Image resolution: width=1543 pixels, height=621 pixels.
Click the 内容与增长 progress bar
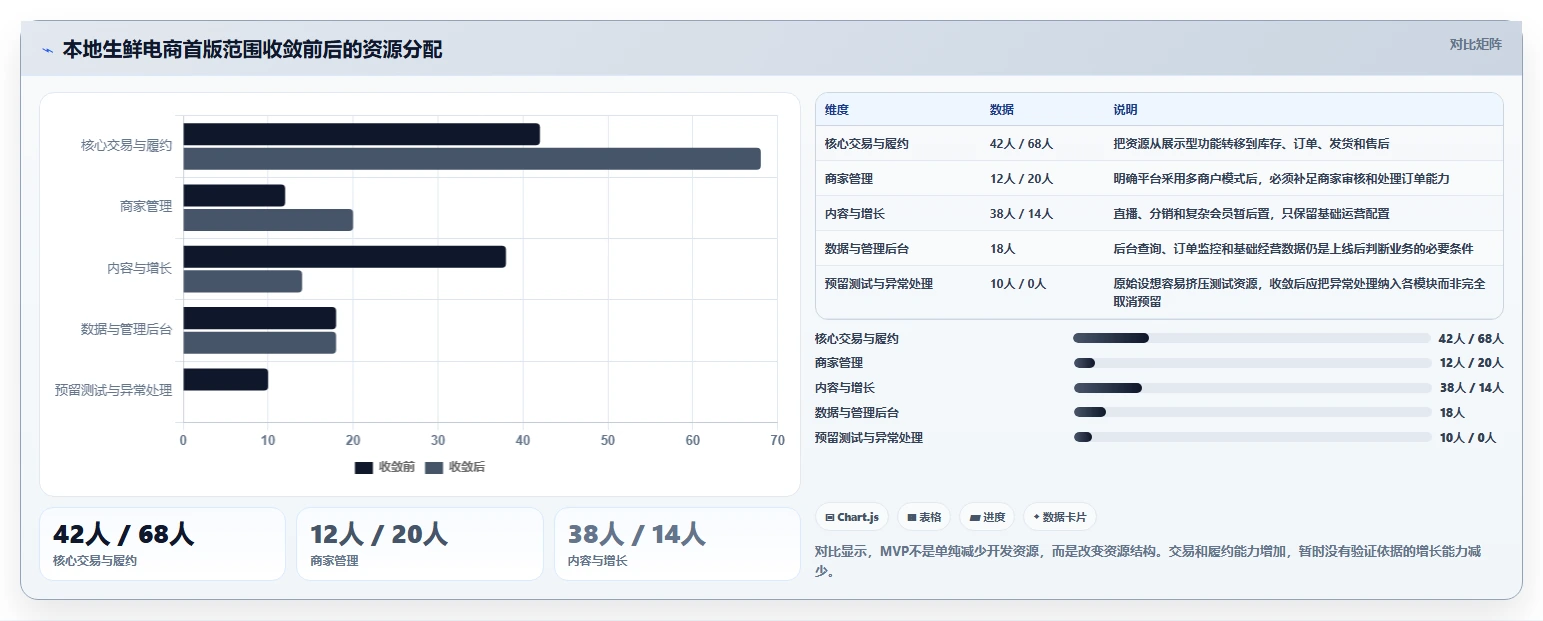pyautogui.click(x=1252, y=388)
